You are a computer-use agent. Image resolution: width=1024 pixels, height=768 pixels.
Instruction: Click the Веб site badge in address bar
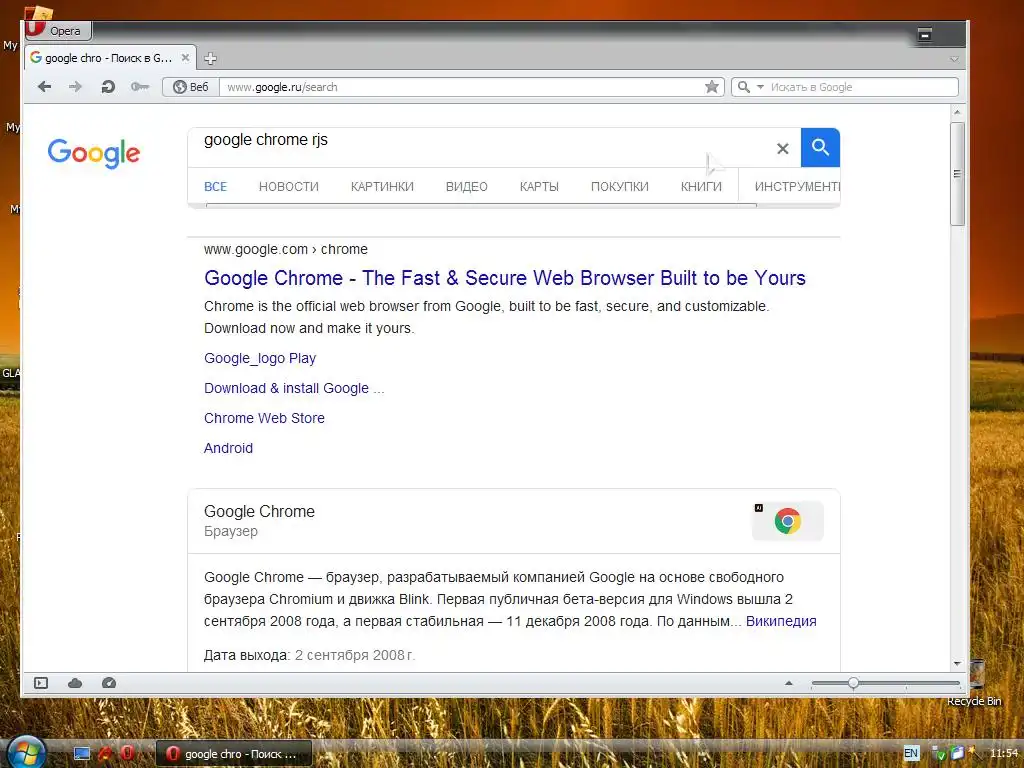tap(191, 87)
